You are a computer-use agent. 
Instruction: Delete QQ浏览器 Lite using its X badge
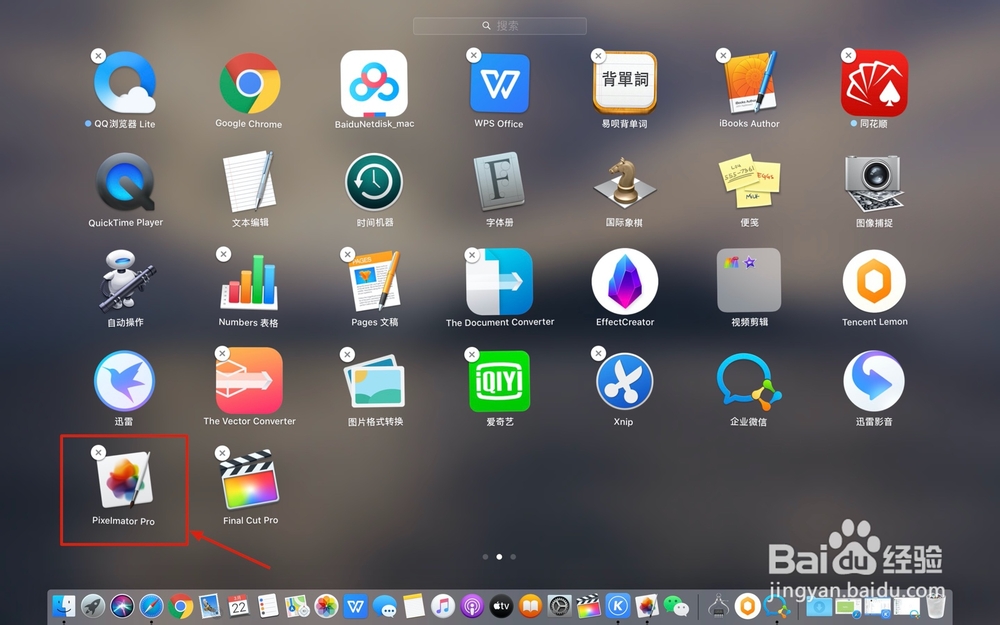97,55
